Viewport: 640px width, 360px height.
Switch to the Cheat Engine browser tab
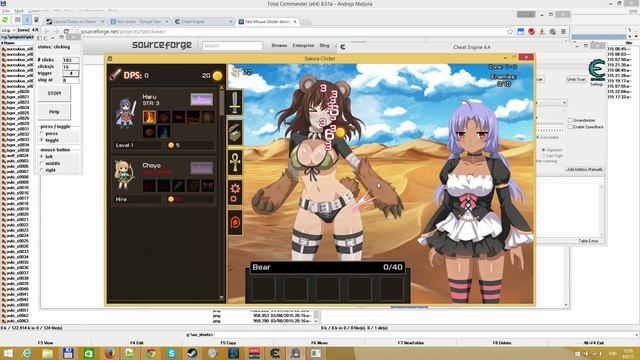[x=203, y=21]
